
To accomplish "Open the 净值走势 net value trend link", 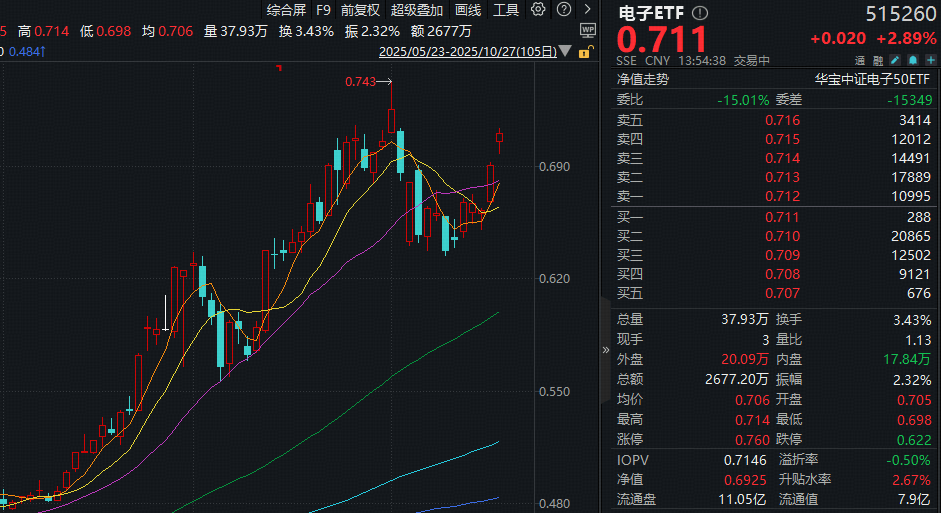I will [x=642, y=79].
